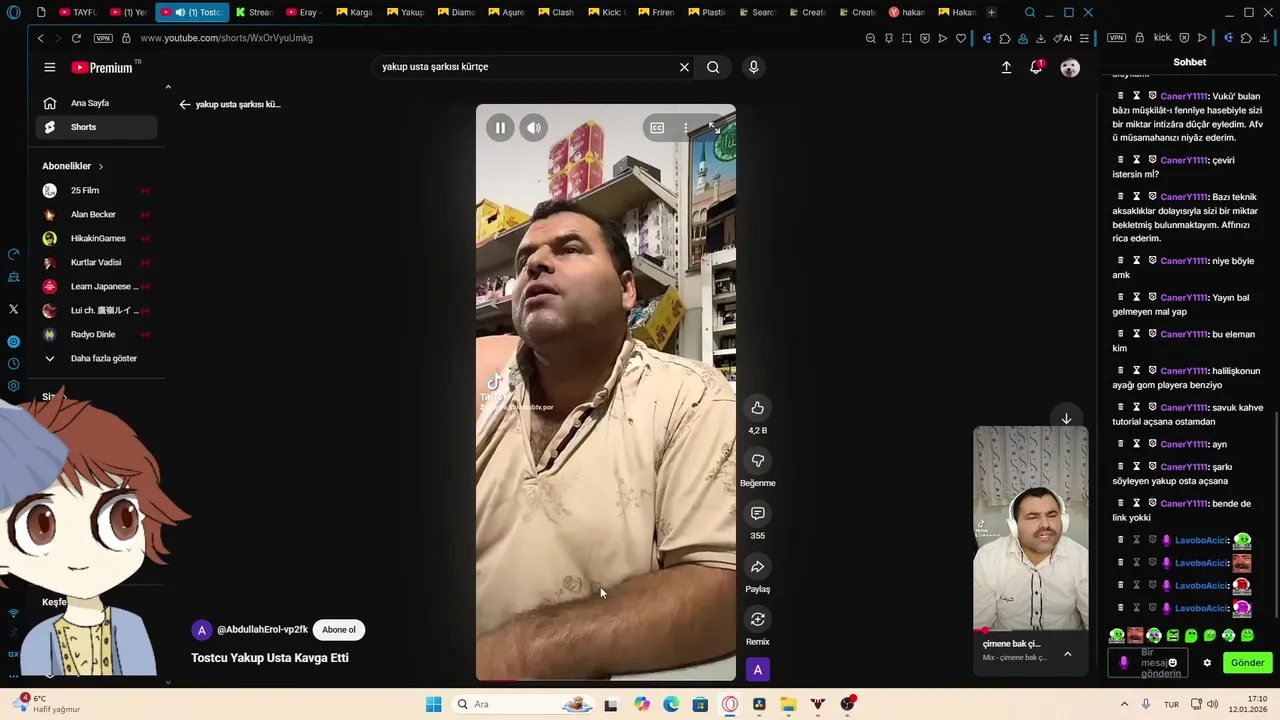This screenshot has height=720, width=1280.
Task: Open the HikakinGames channel
Action: click(x=96, y=238)
